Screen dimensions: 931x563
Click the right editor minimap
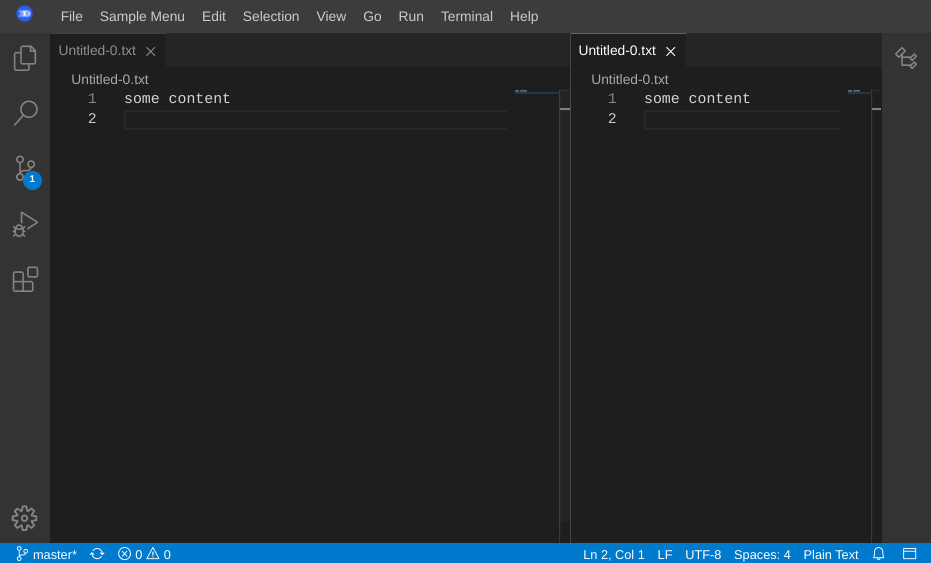coord(859,315)
